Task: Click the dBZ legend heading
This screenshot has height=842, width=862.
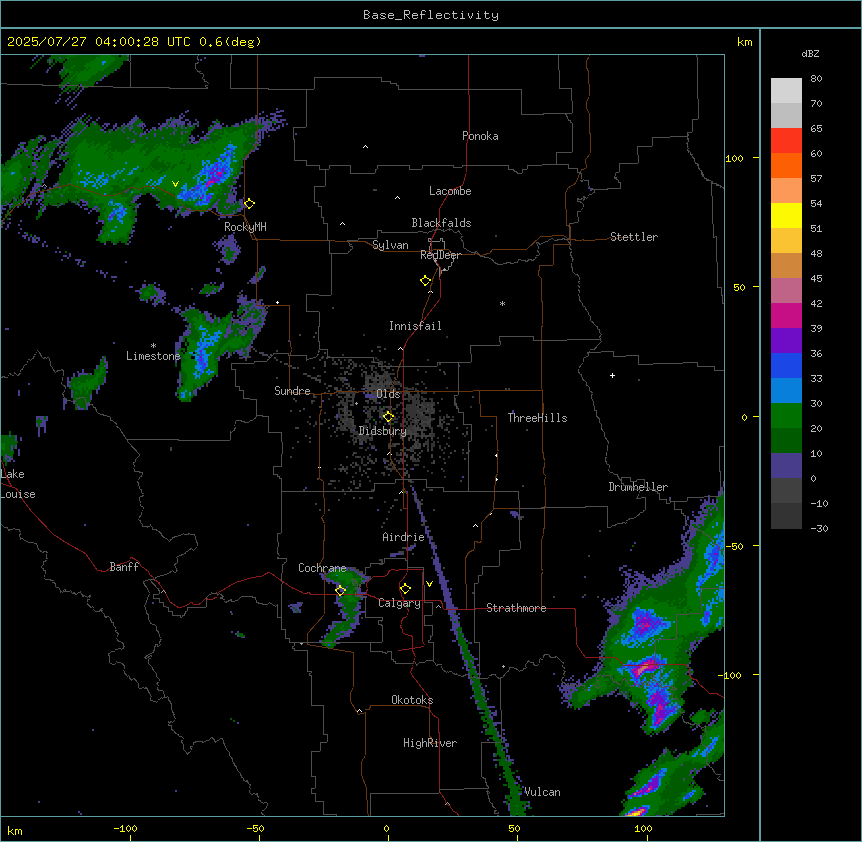Action: [810, 53]
